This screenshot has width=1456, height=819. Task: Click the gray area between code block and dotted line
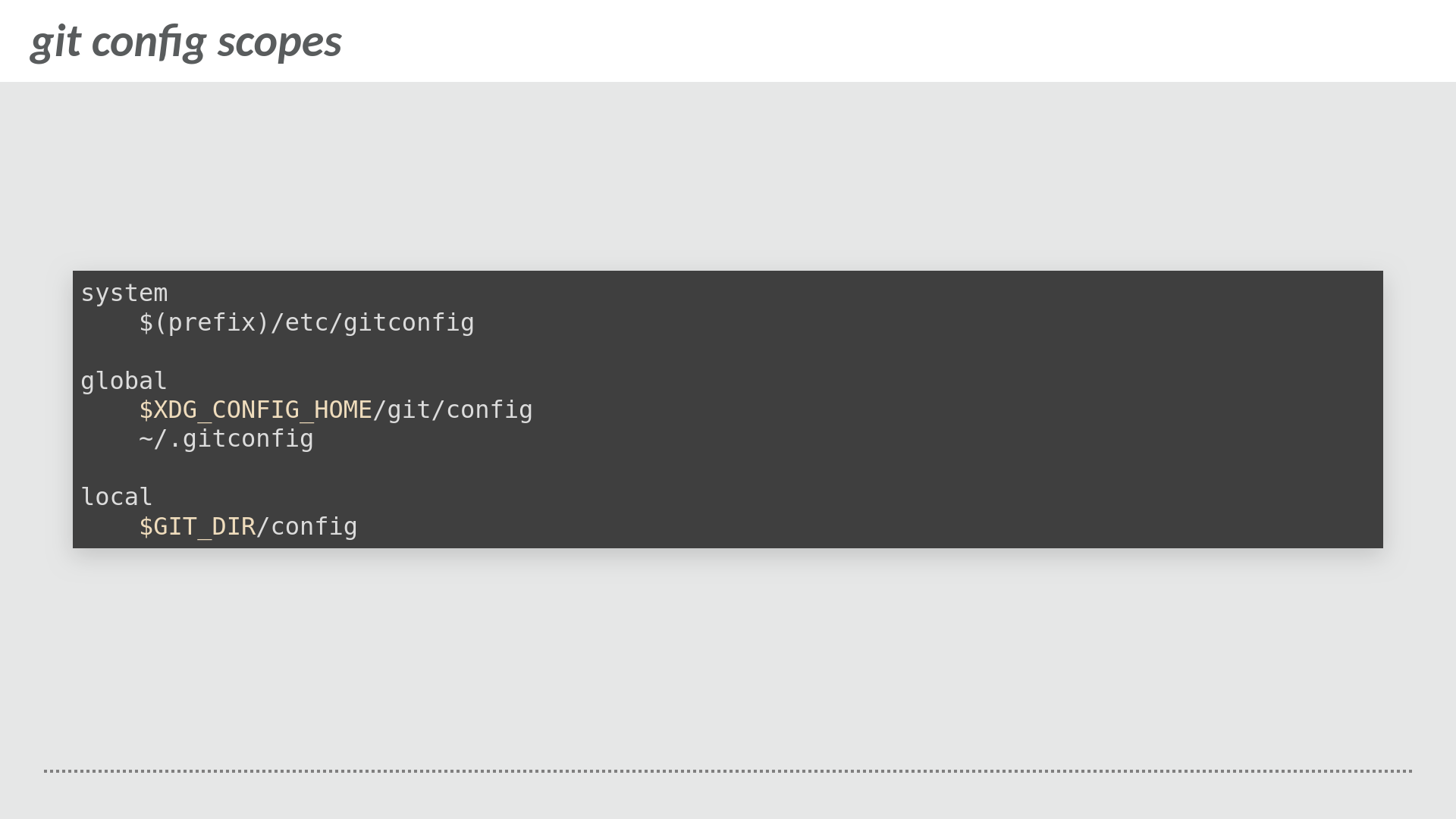(728, 660)
